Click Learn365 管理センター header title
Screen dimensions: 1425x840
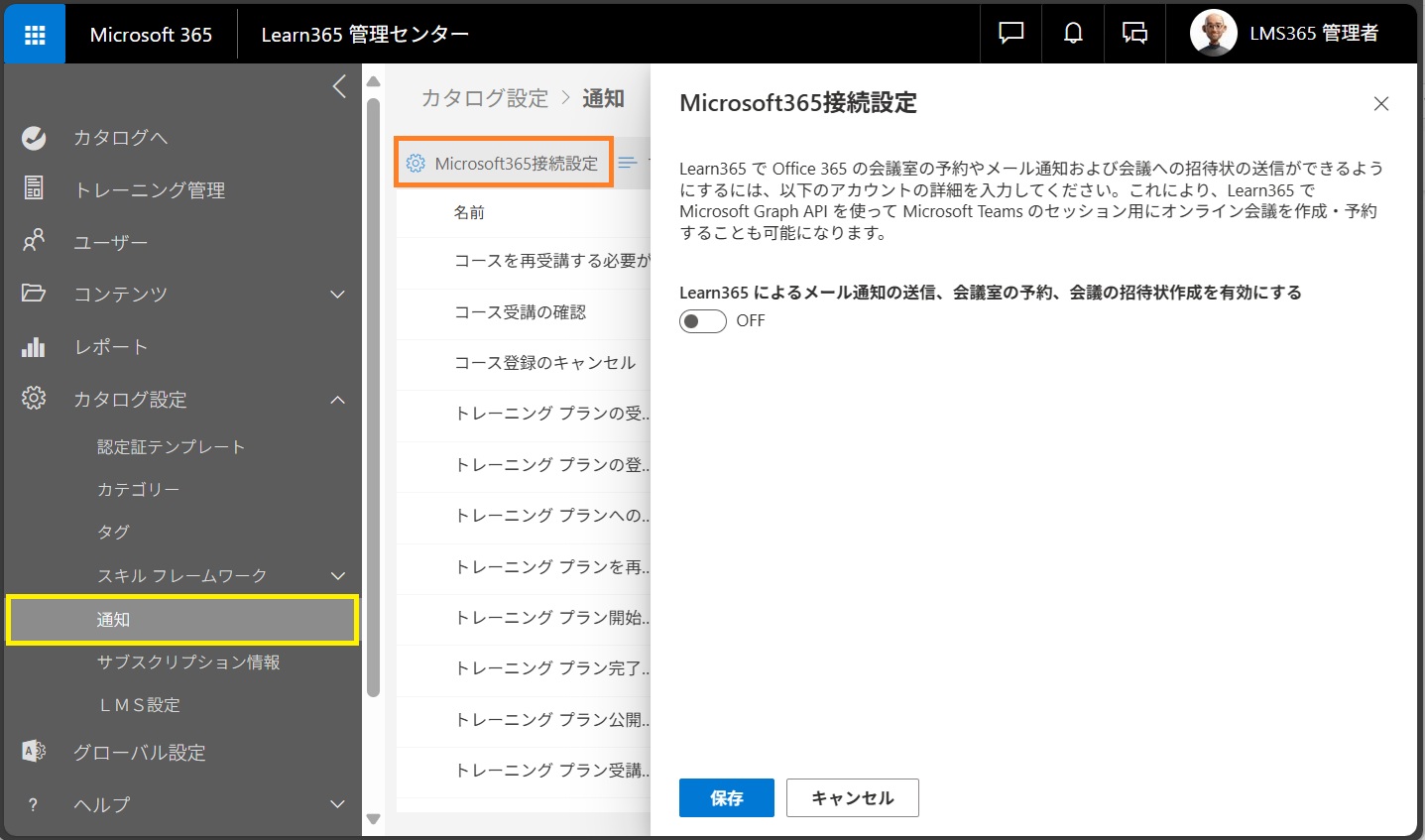[365, 35]
